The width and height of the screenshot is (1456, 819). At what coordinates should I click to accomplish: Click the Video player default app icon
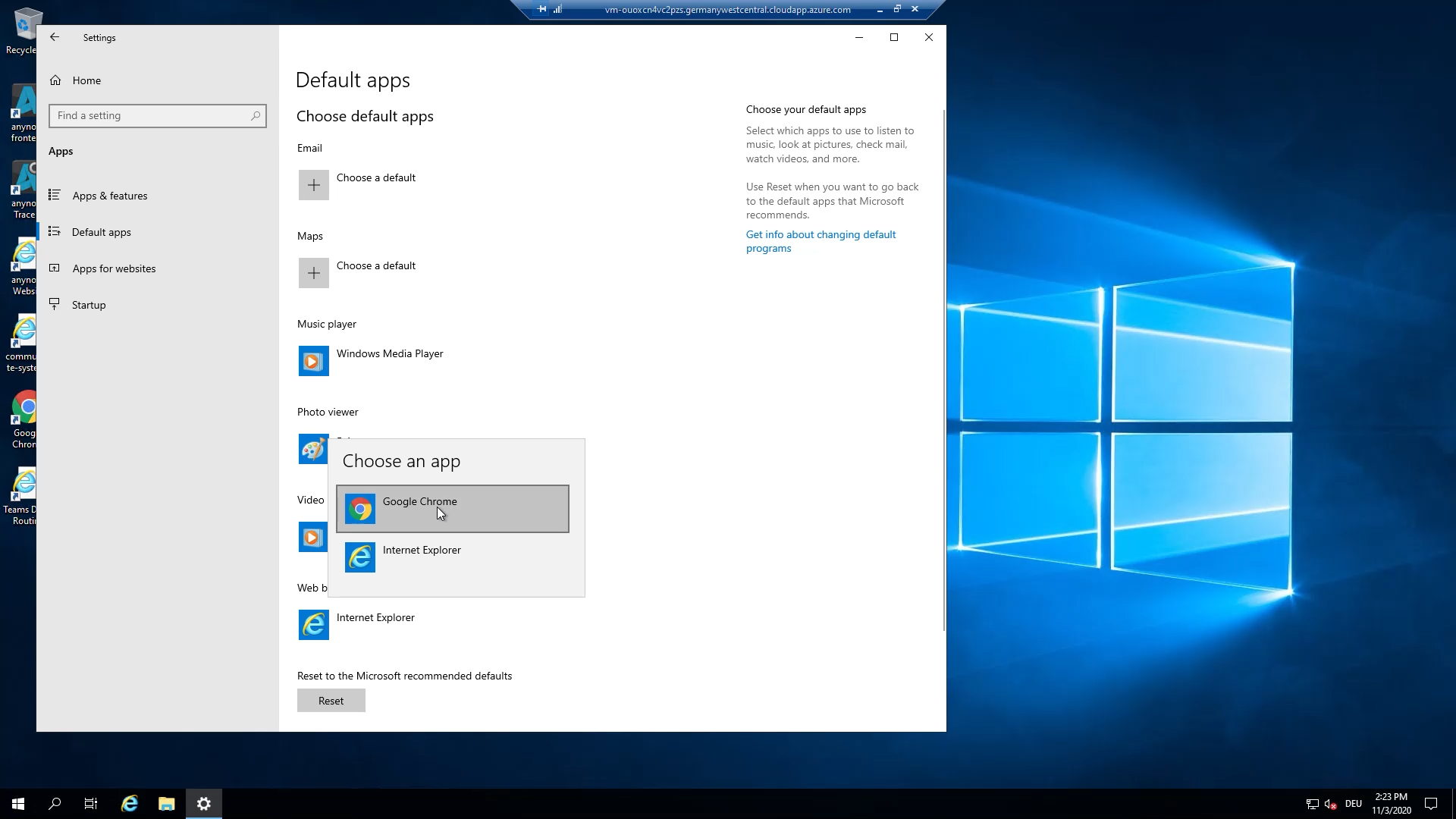click(x=312, y=537)
